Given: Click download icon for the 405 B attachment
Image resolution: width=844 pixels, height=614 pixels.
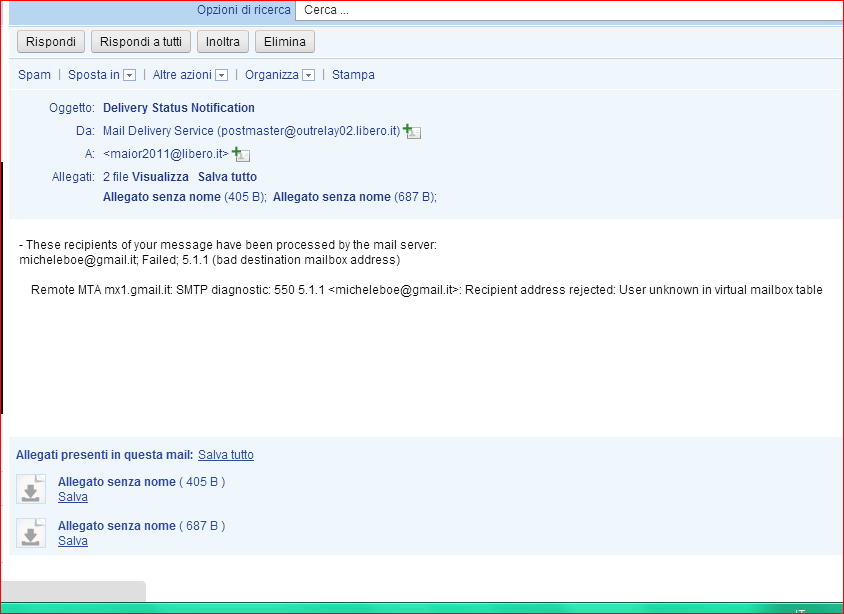Looking at the screenshot, I should (x=31, y=489).
